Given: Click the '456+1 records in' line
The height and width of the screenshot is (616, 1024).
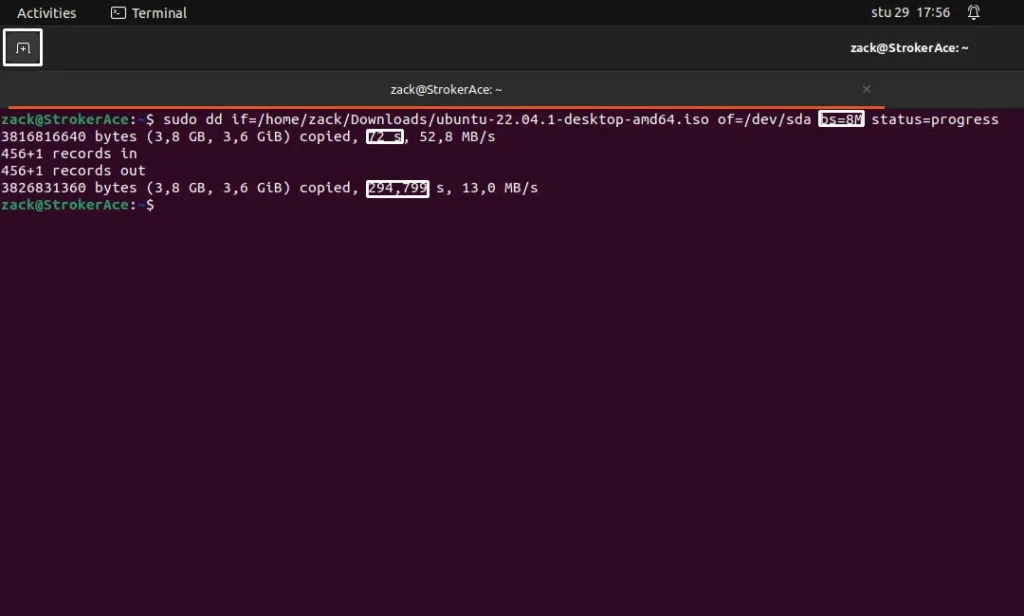Looking at the screenshot, I should [69, 154].
